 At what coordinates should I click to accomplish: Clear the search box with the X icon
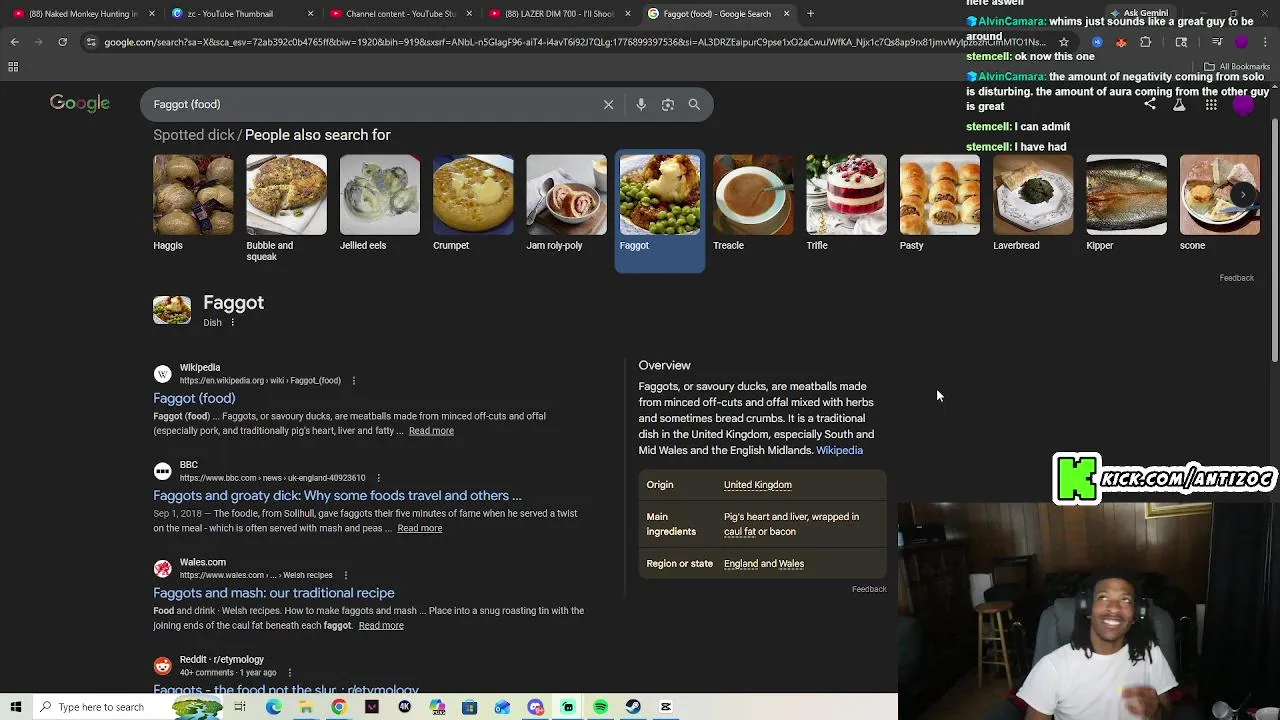click(608, 104)
